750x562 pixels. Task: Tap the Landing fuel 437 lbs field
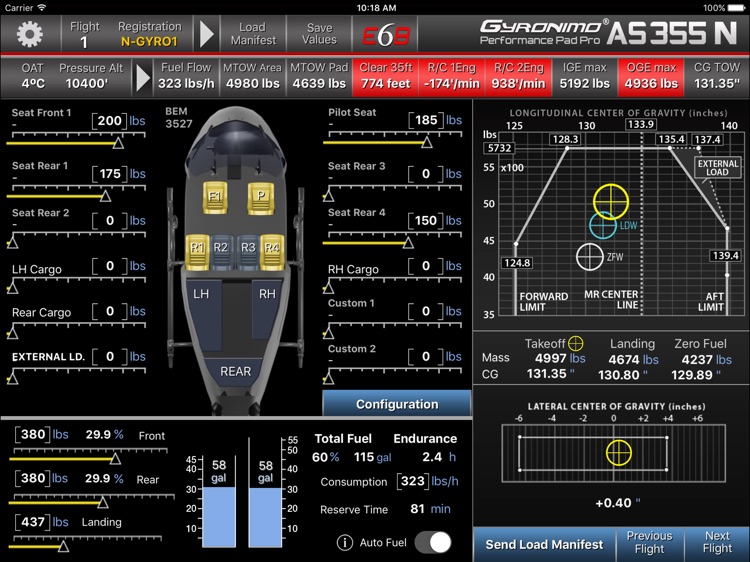coord(33,522)
